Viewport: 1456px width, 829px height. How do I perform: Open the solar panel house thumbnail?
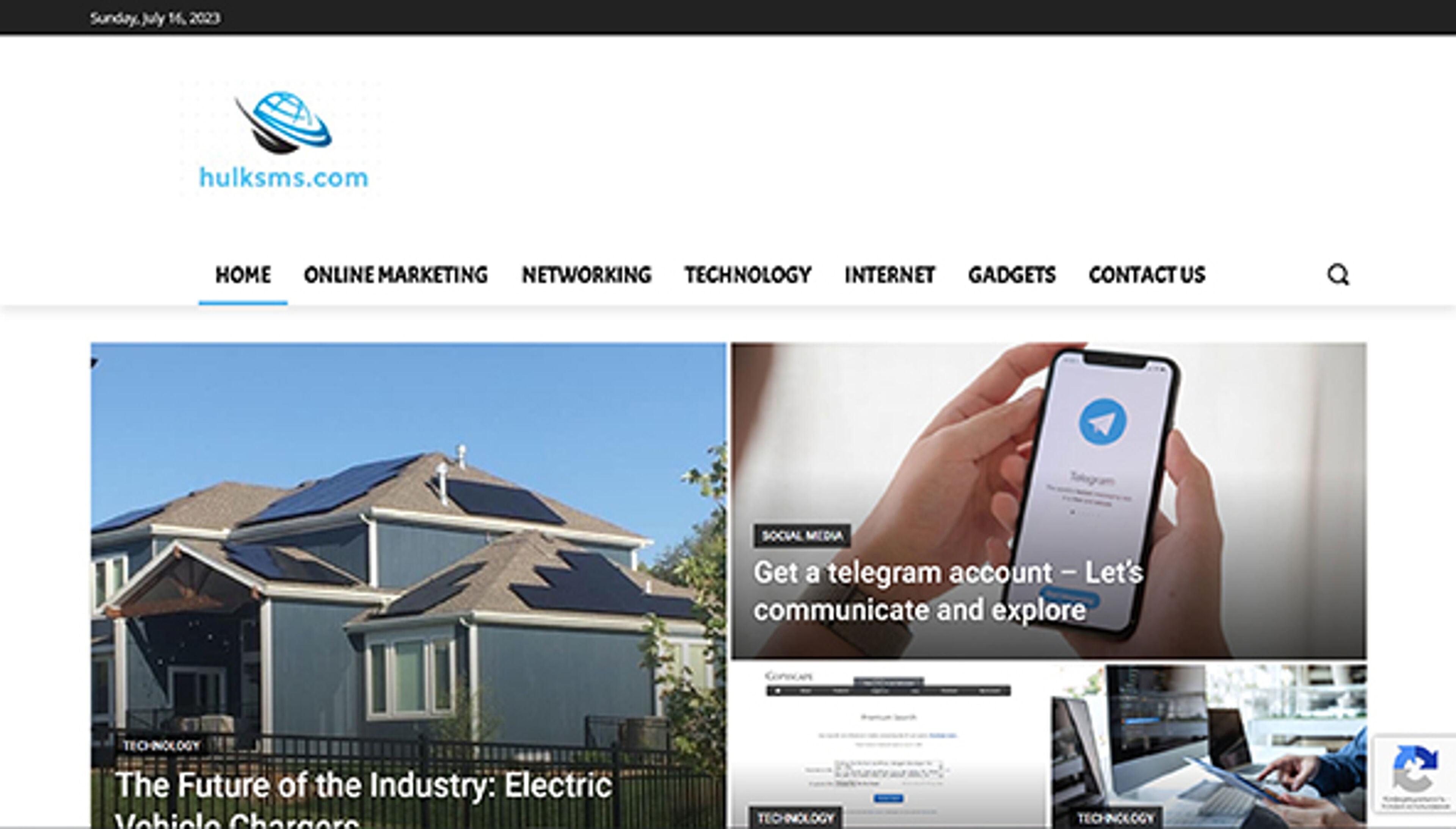tap(408, 585)
